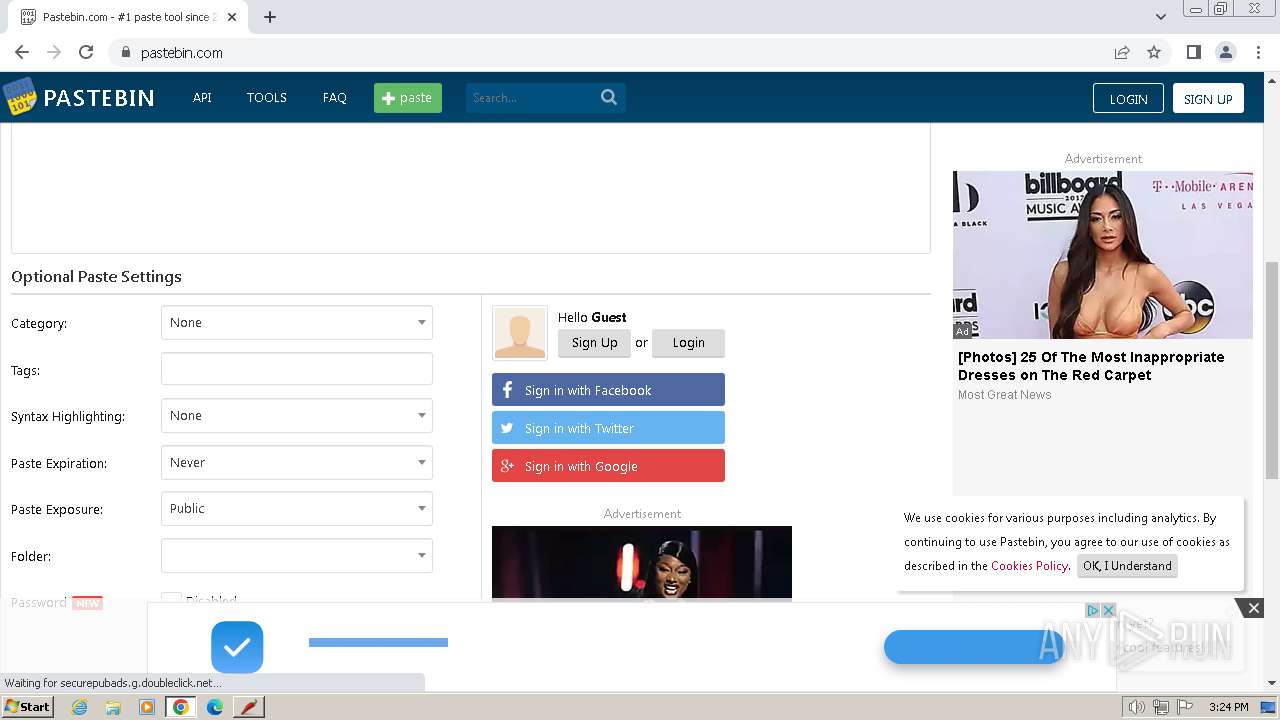Open the Category dropdown
The image size is (1280, 720).
click(297, 323)
